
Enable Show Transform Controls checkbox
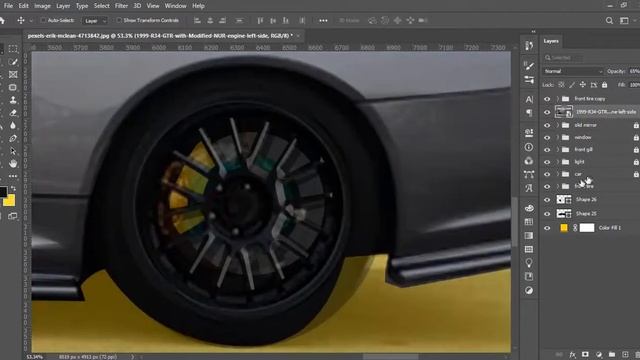tap(119, 20)
